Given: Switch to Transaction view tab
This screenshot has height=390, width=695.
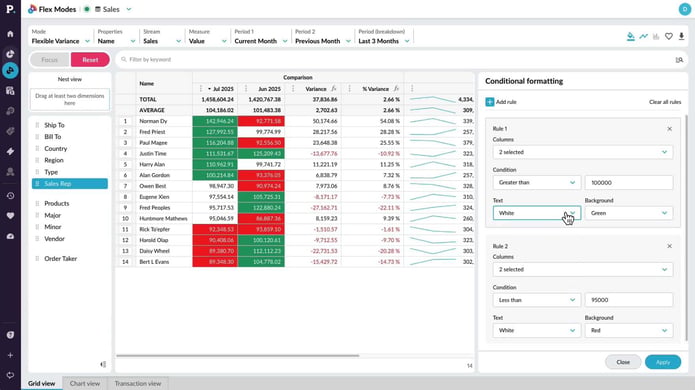Looking at the screenshot, I should pos(138,383).
